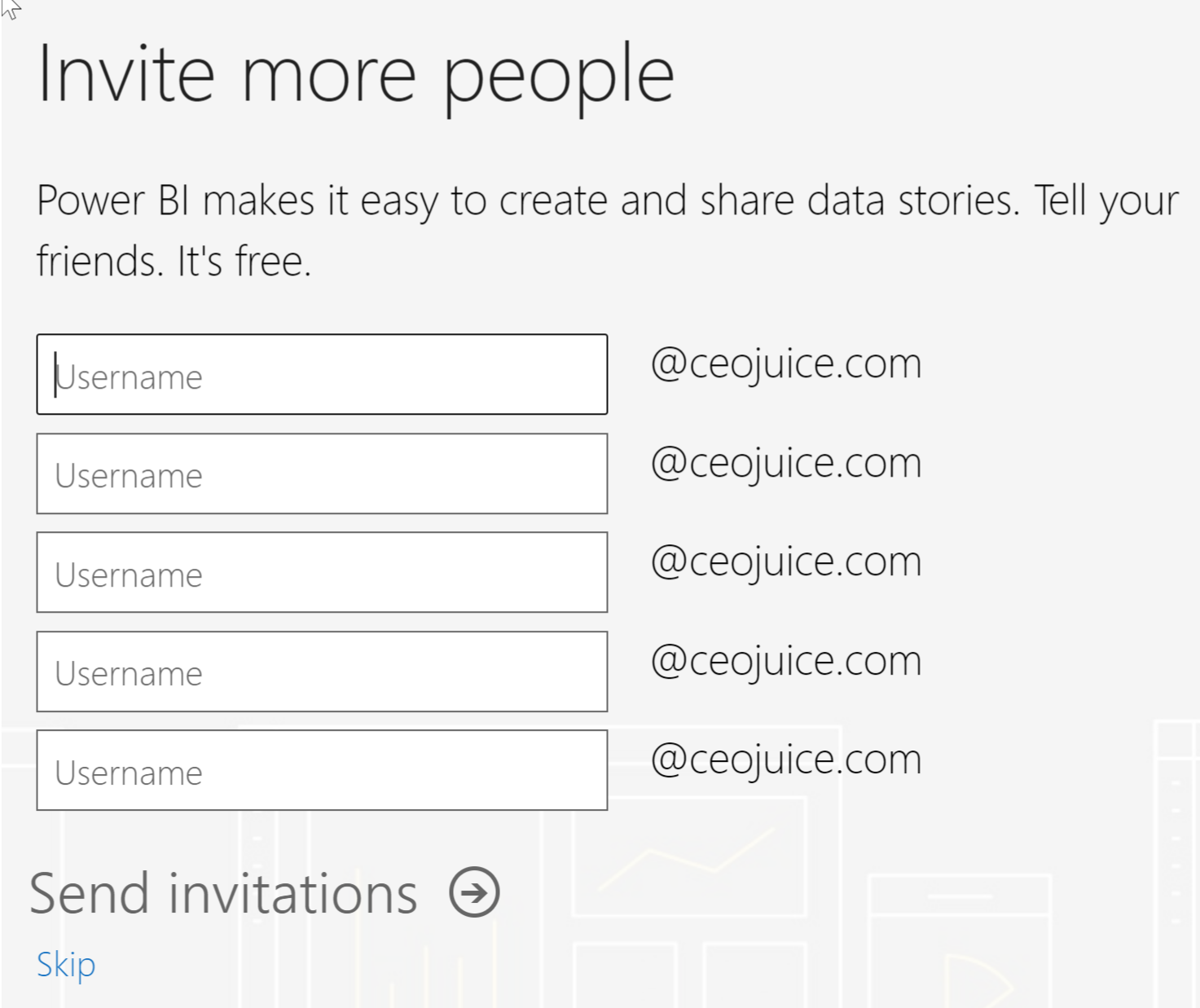
Task: Click the fourth @ceojuice.com domain label
Action: coord(786,662)
